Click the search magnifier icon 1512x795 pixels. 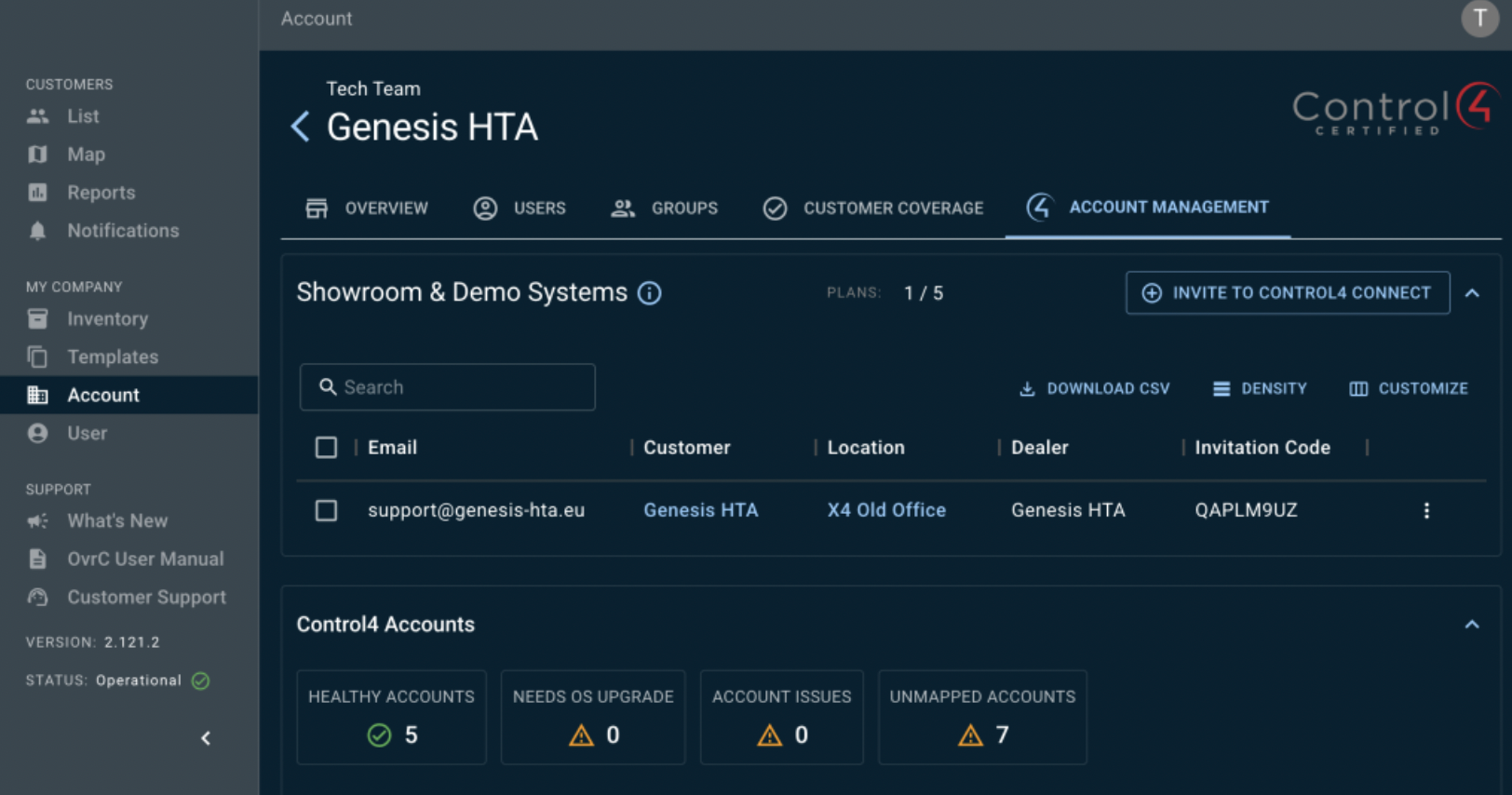click(x=328, y=386)
